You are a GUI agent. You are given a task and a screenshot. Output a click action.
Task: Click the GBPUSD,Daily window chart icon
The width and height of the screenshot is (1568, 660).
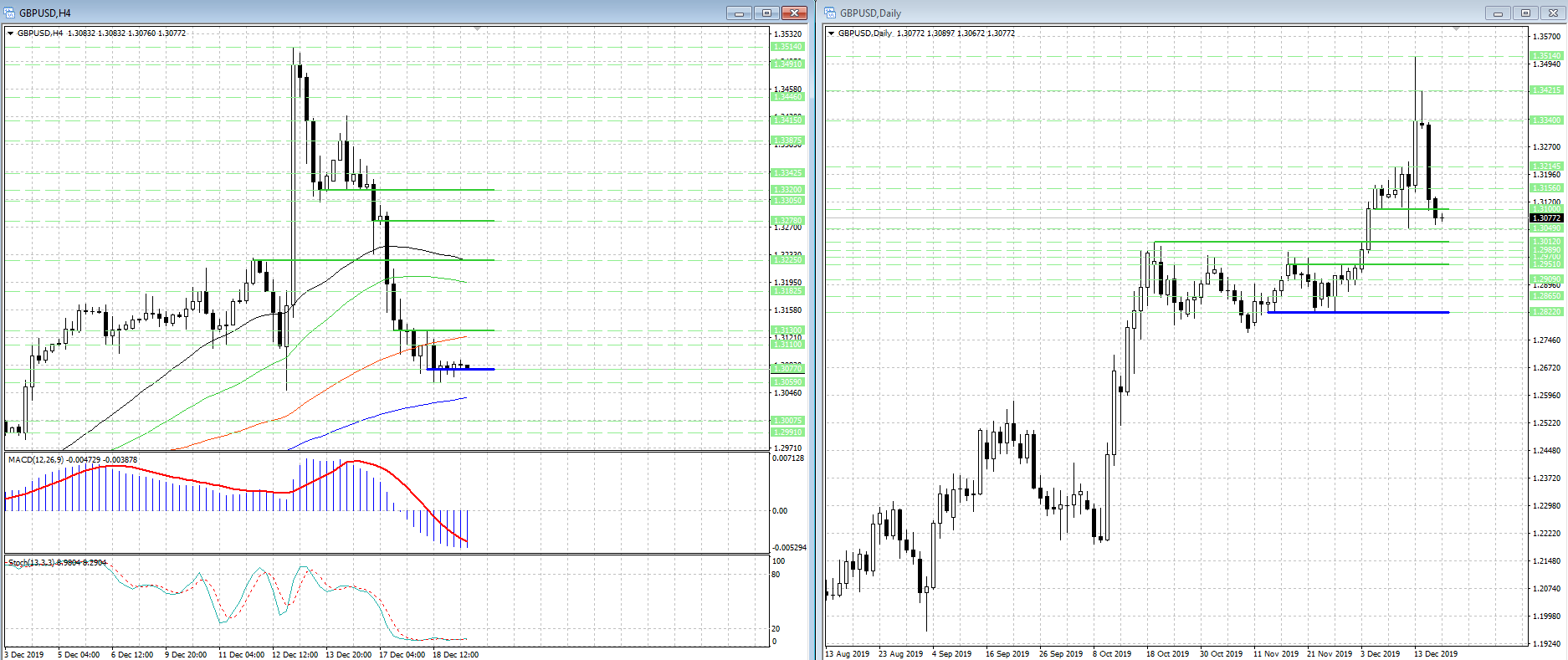click(830, 13)
